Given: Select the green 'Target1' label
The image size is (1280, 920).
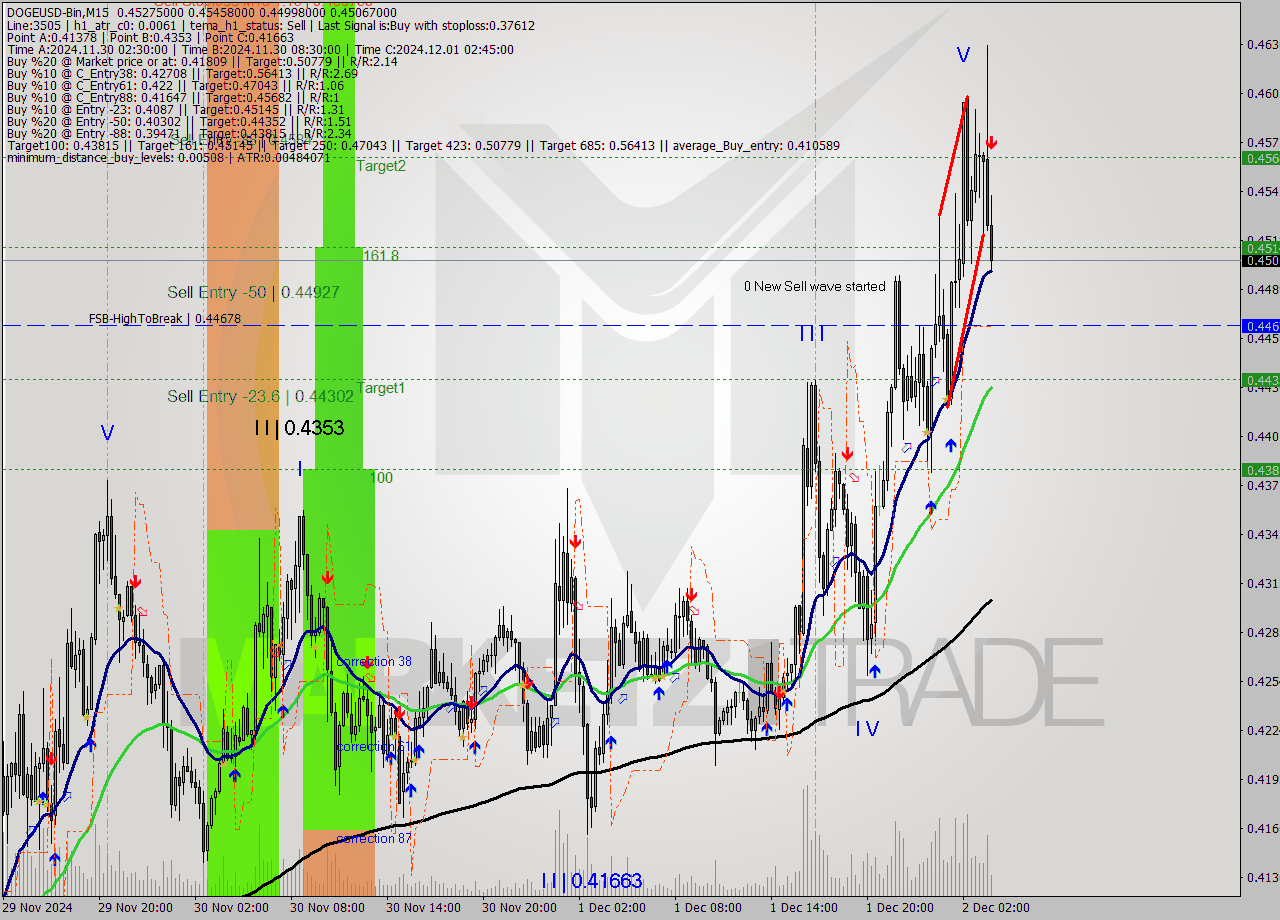Looking at the screenshot, I should (381, 388).
